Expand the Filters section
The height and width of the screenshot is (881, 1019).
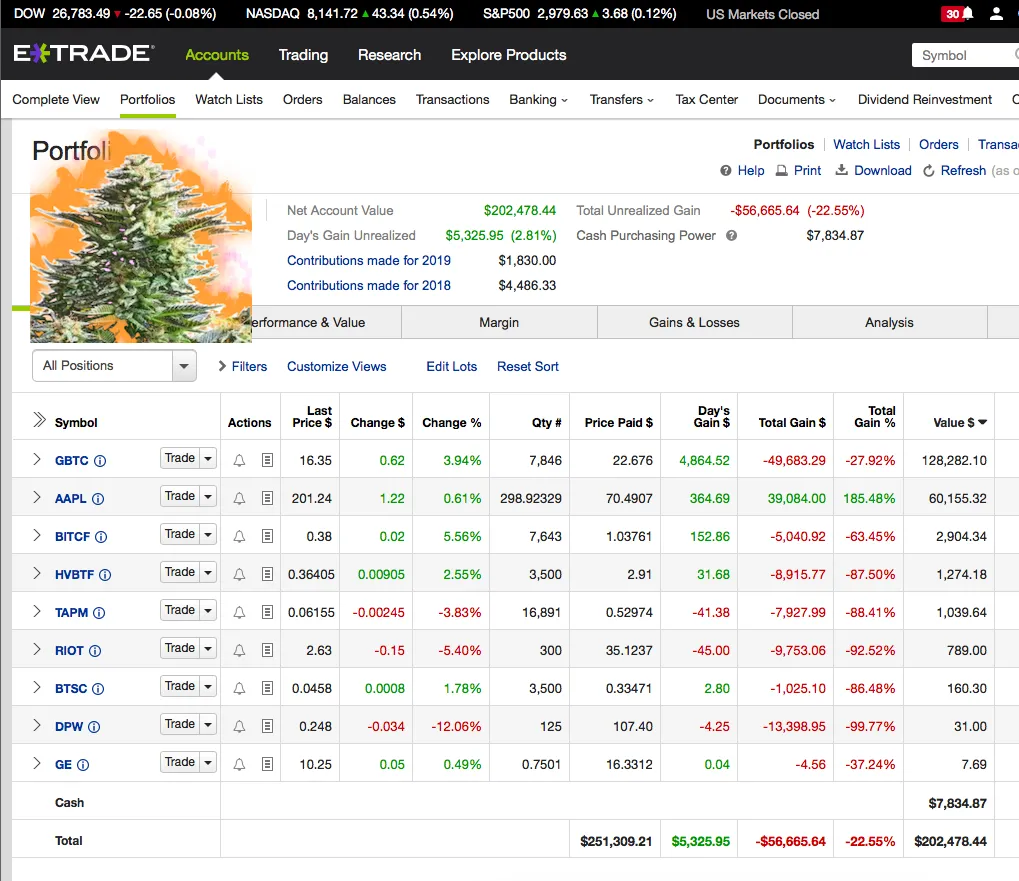pyautogui.click(x=242, y=366)
